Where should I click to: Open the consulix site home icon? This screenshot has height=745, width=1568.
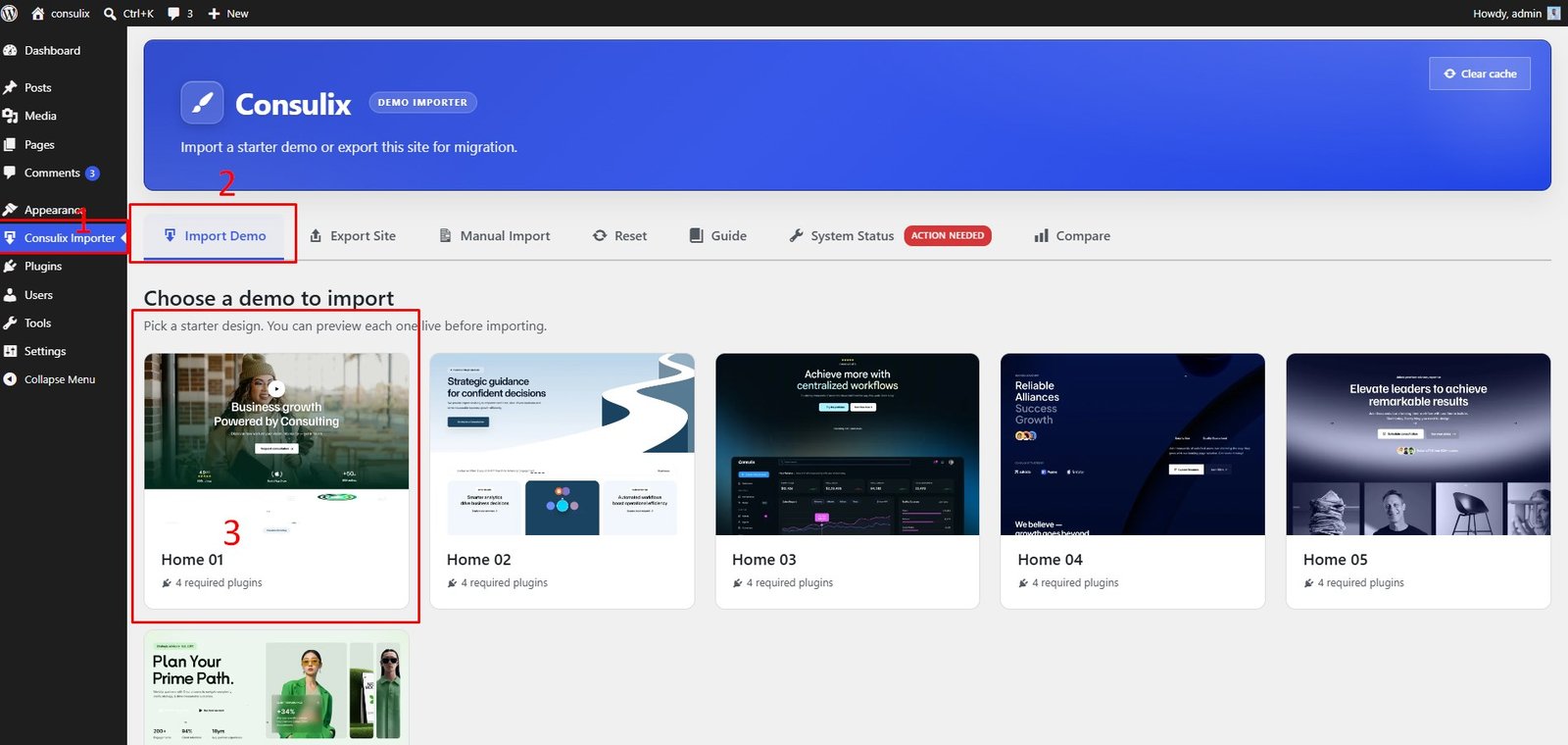38,14
